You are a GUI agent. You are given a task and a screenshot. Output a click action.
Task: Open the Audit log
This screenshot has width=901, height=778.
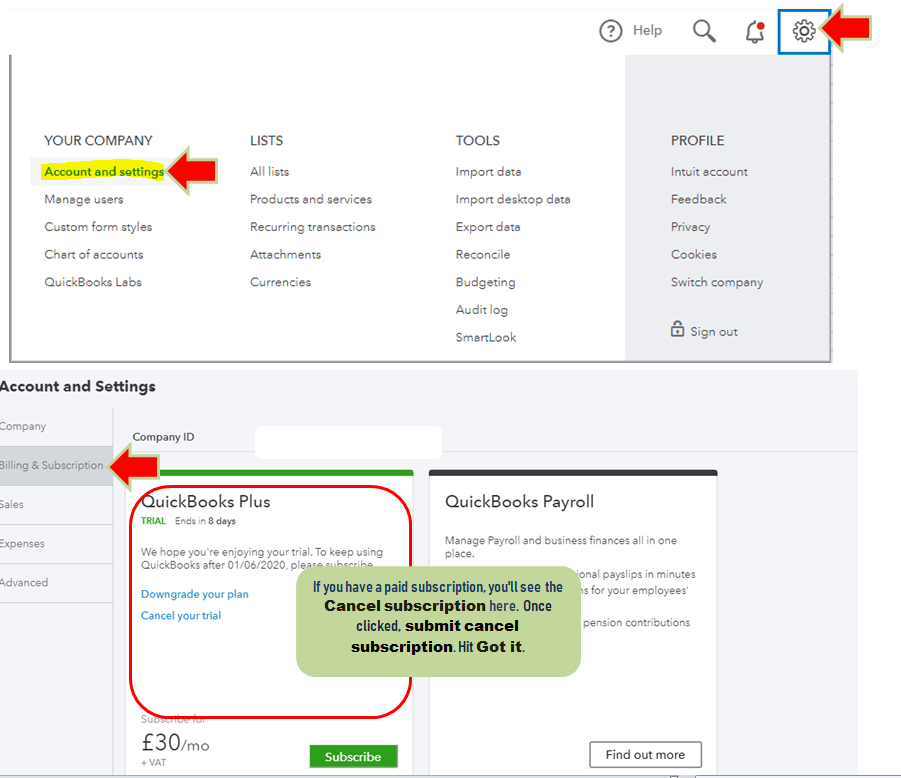[x=482, y=310]
